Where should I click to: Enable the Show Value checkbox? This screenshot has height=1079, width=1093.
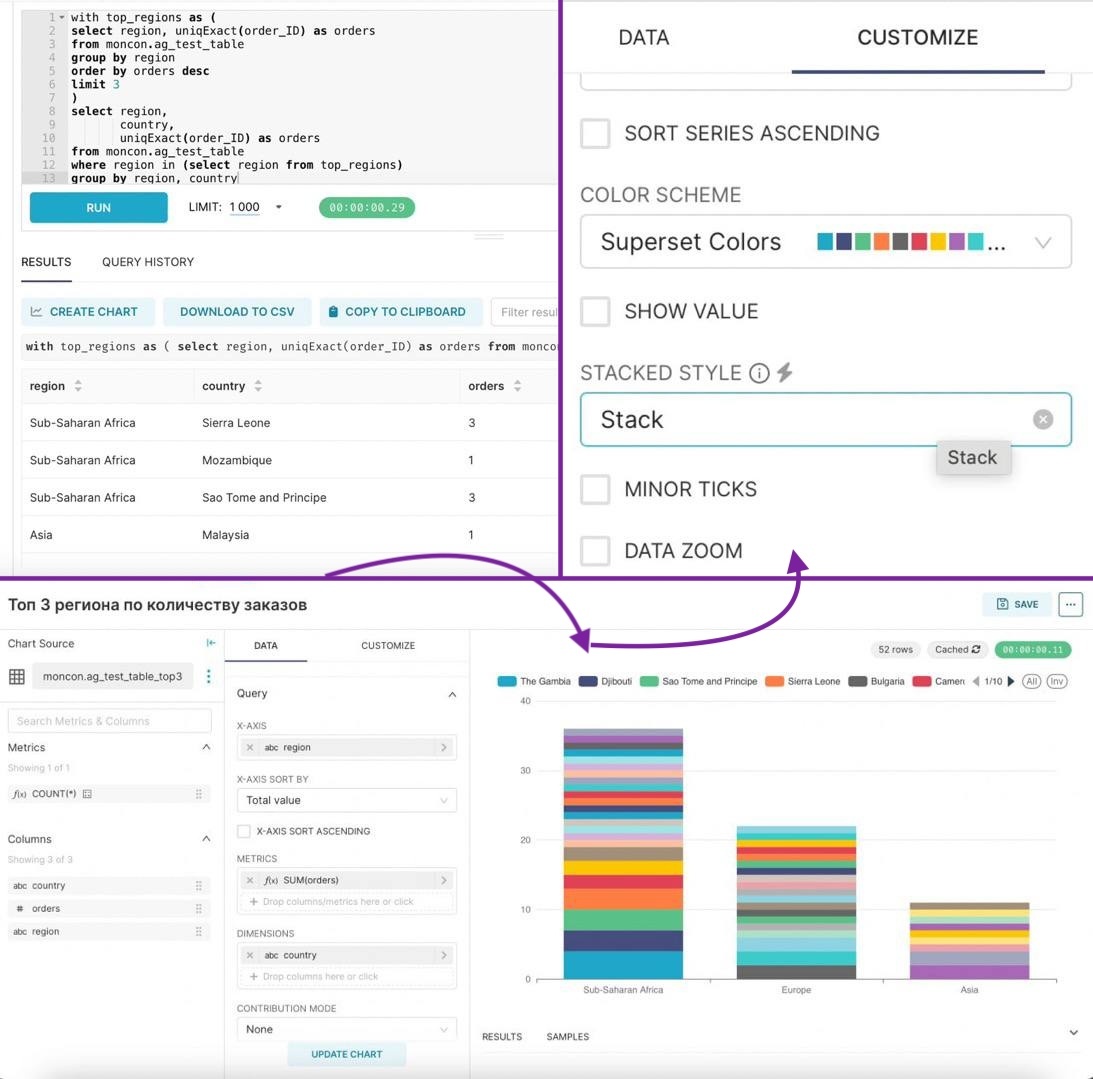[595, 311]
